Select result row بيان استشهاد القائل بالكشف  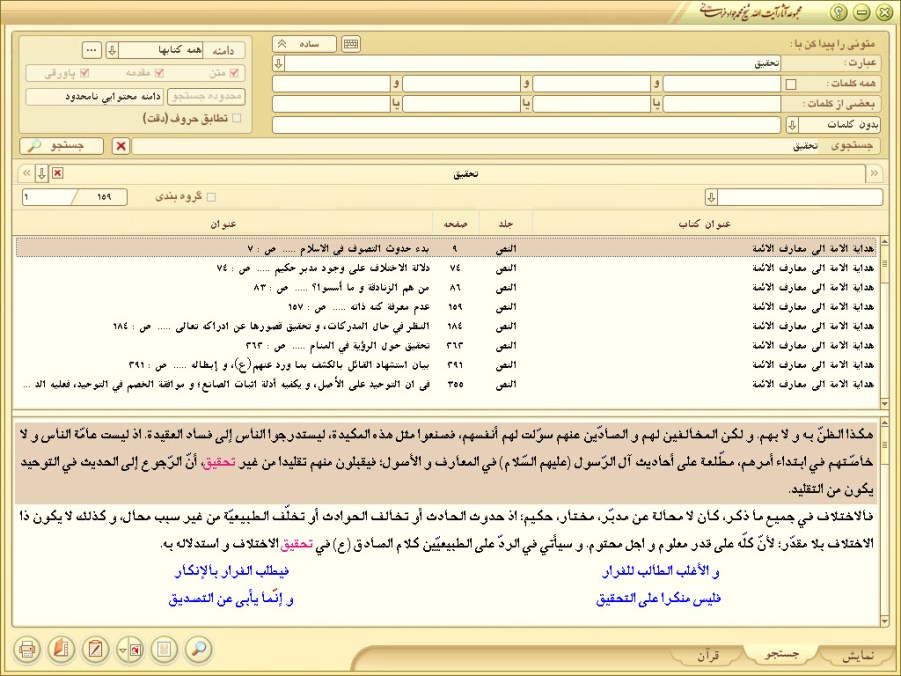[x=446, y=365]
